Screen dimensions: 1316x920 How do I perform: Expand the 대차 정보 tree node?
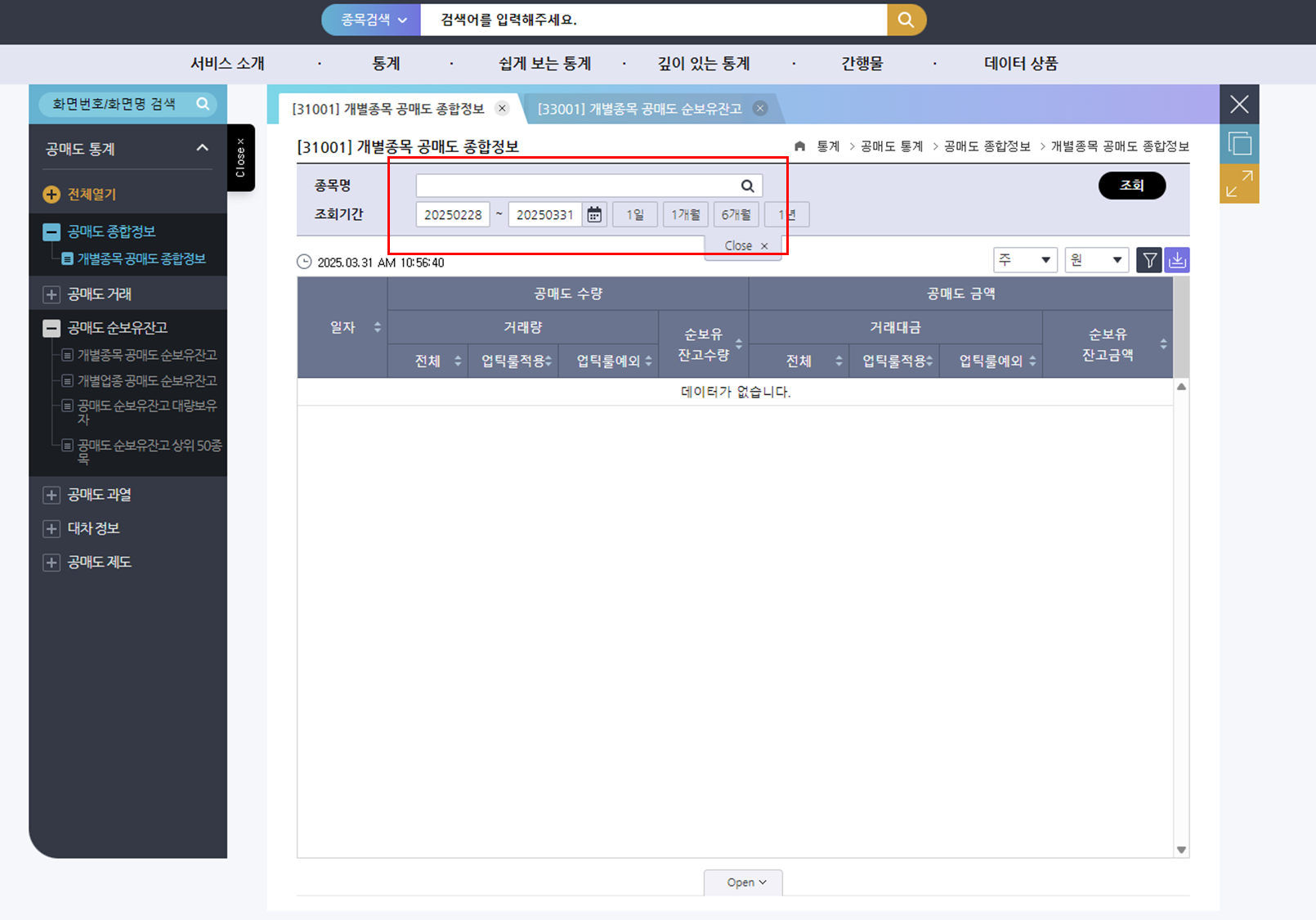tap(51, 528)
